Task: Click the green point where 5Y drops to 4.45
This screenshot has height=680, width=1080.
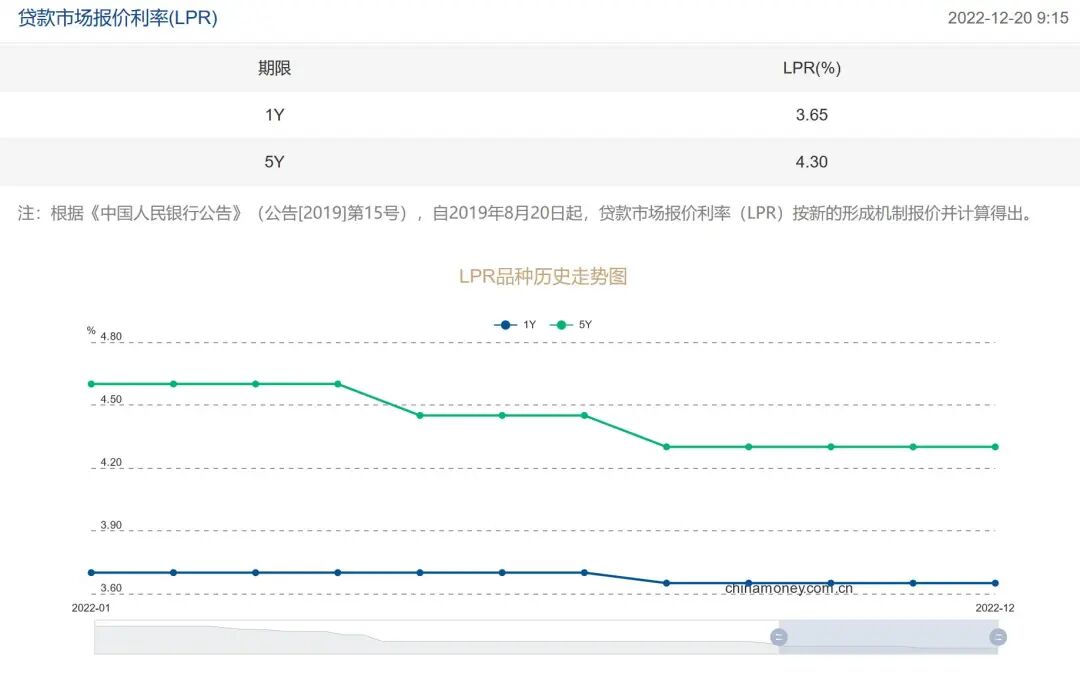Action: (x=419, y=414)
